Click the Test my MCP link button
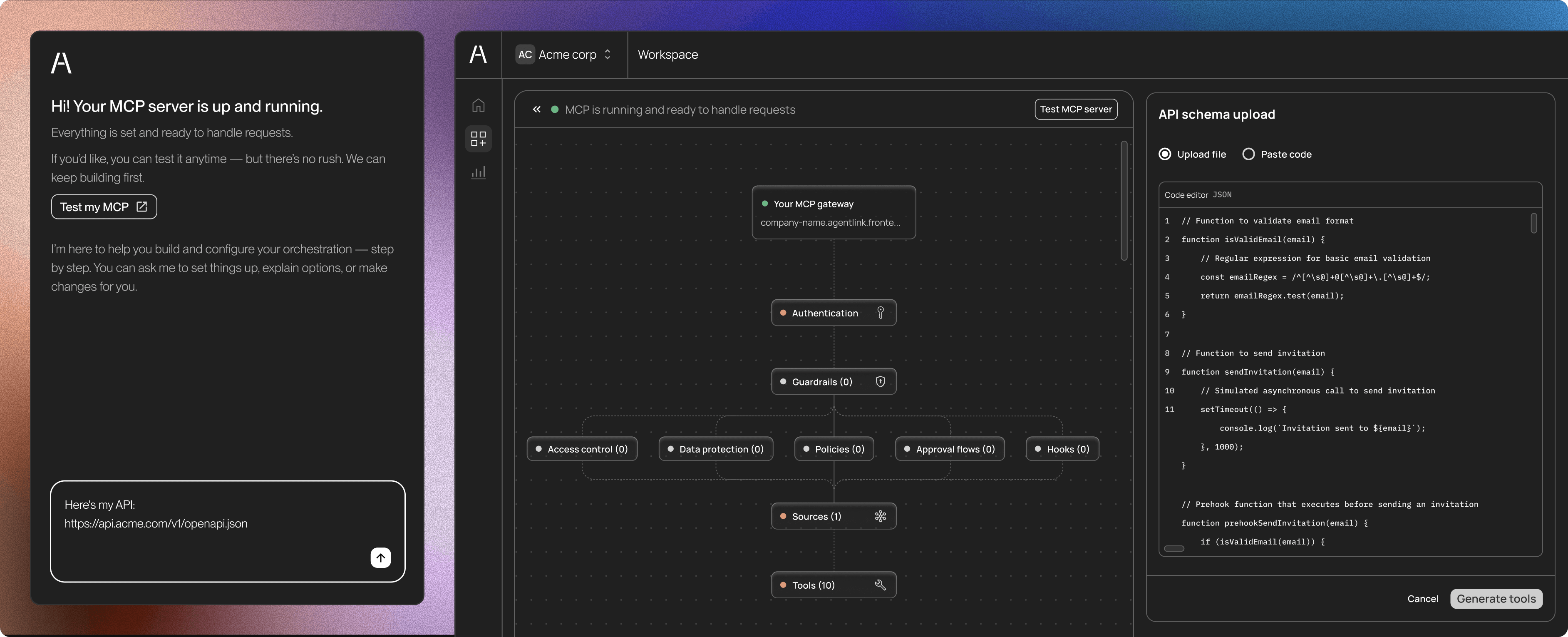 coord(104,207)
